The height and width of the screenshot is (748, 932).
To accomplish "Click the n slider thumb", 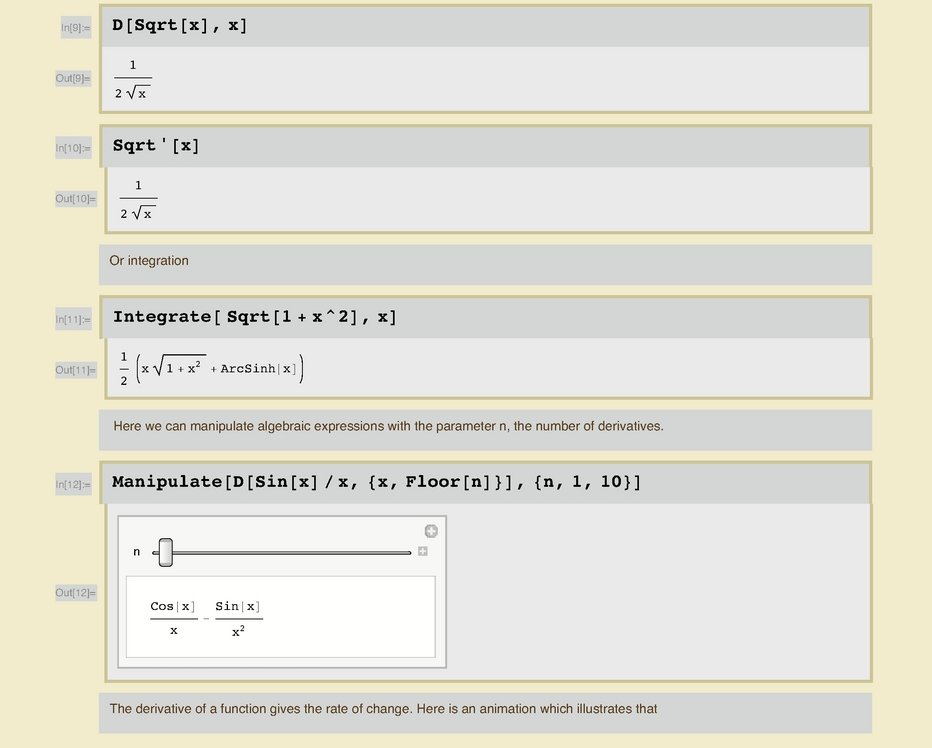I will pyautogui.click(x=166, y=552).
